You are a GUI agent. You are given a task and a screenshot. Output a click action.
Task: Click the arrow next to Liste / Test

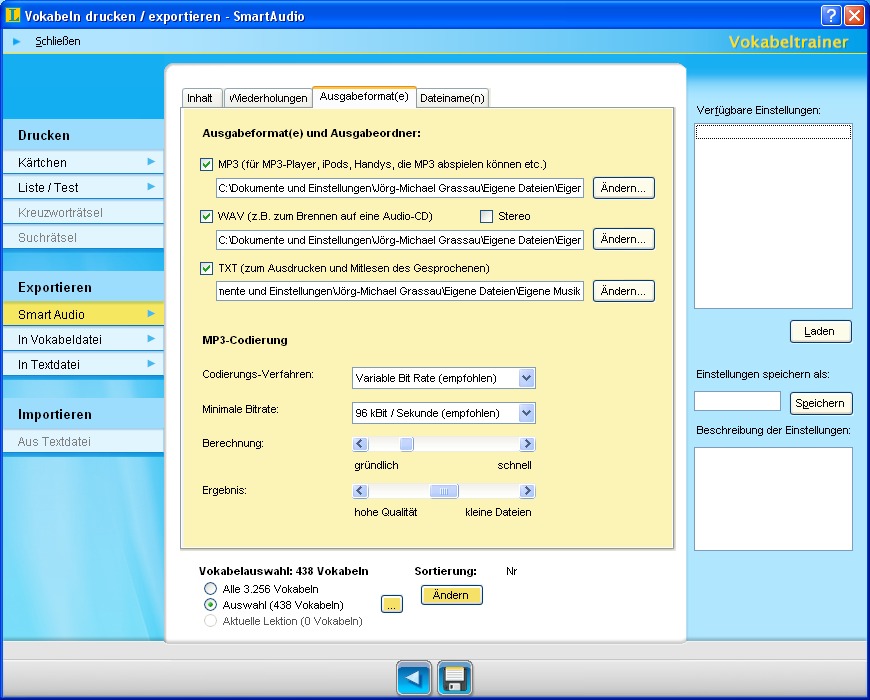151,186
